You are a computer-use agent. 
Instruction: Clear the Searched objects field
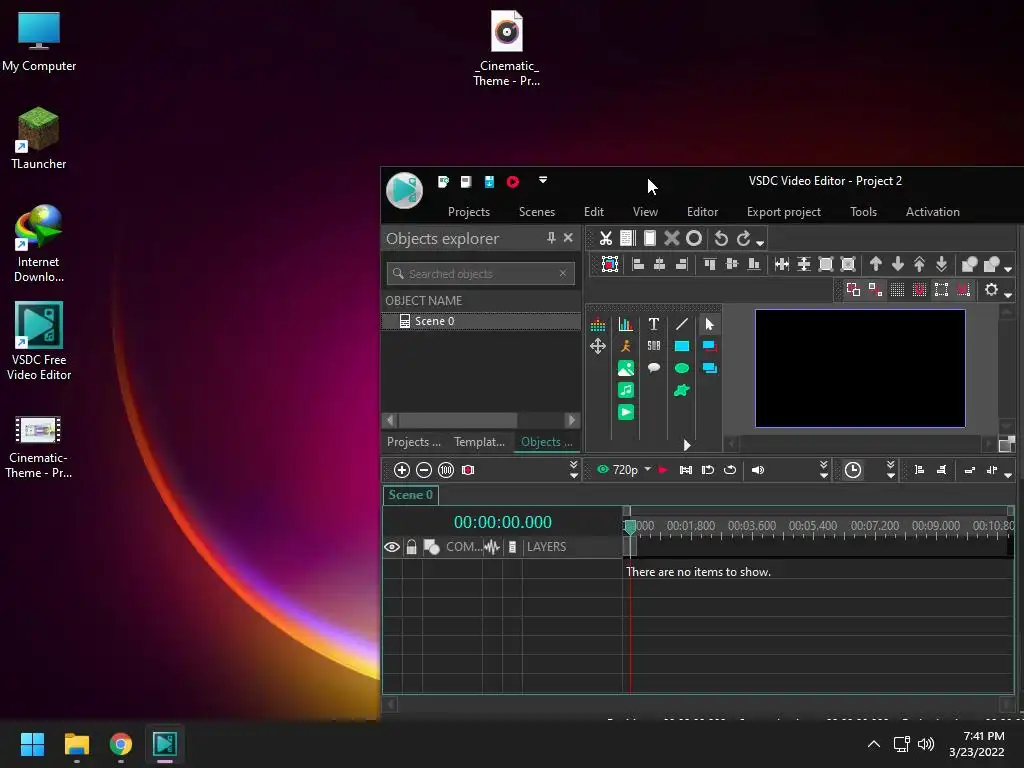point(563,274)
